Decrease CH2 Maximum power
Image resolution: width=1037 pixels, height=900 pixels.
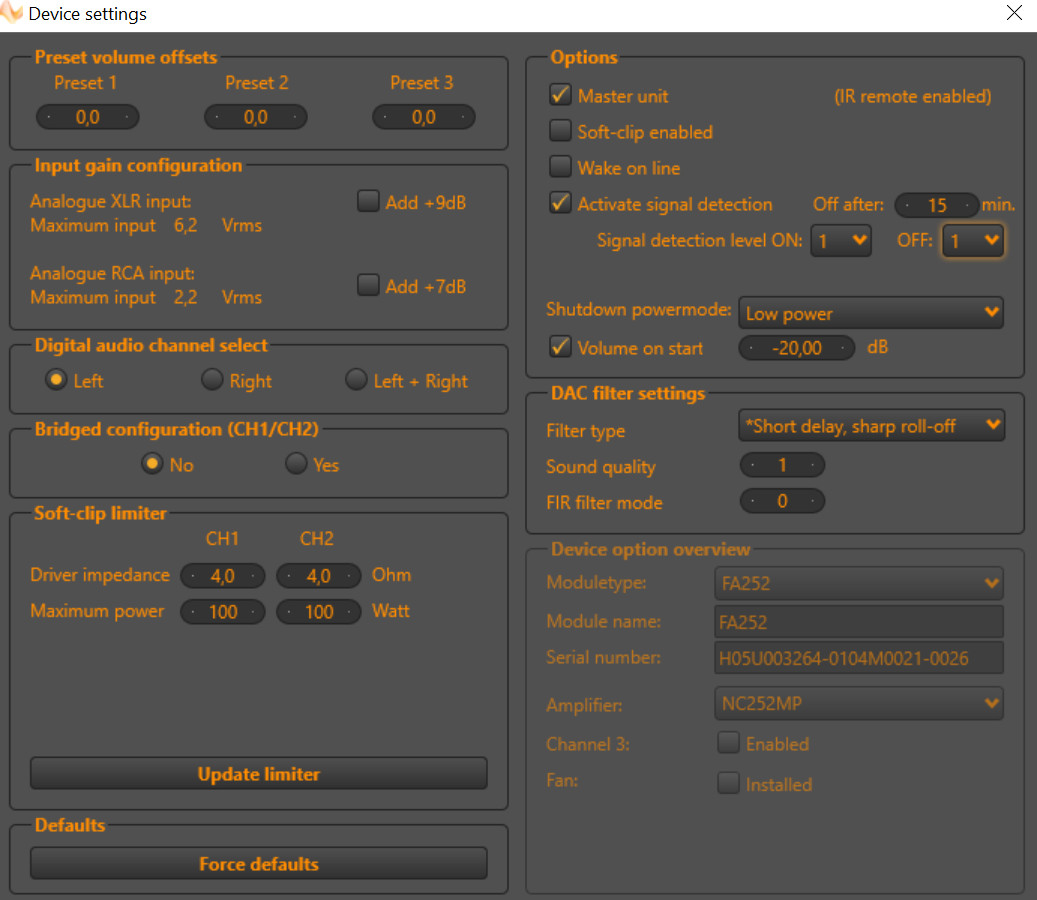pyautogui.click(x=289, y=612)
